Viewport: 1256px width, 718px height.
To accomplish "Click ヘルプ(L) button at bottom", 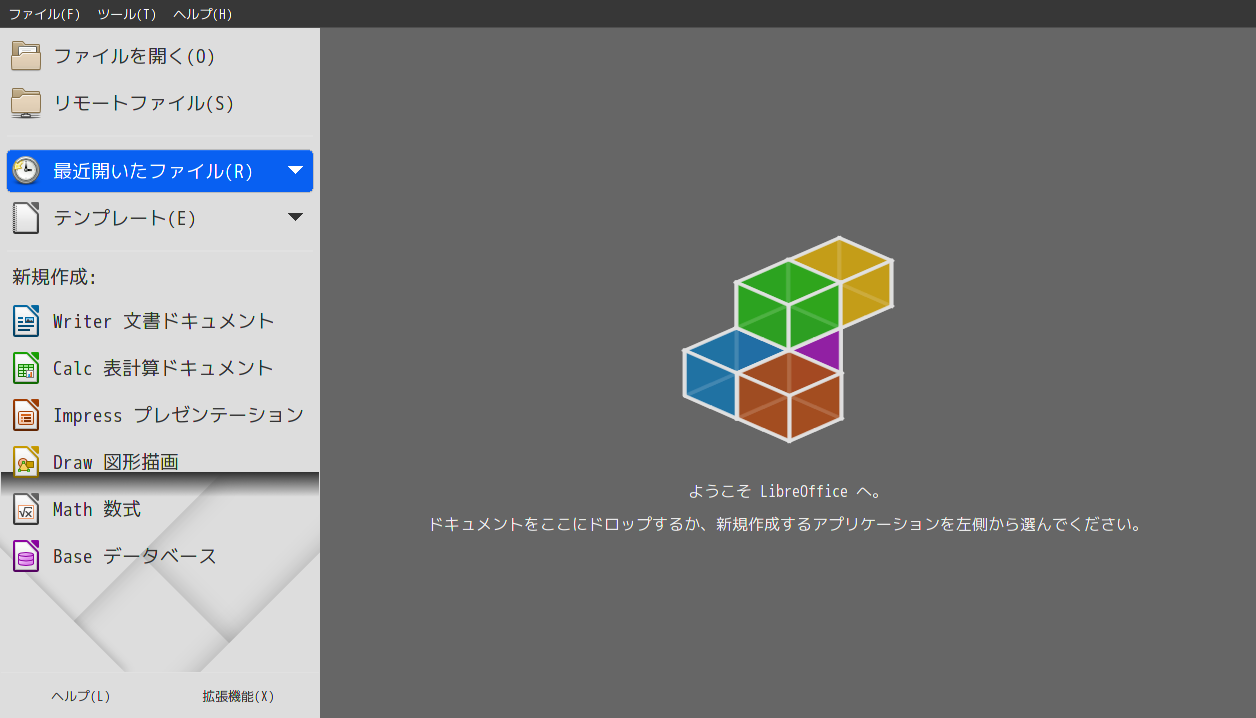I will pyautogui.click(x=81, y=696).
